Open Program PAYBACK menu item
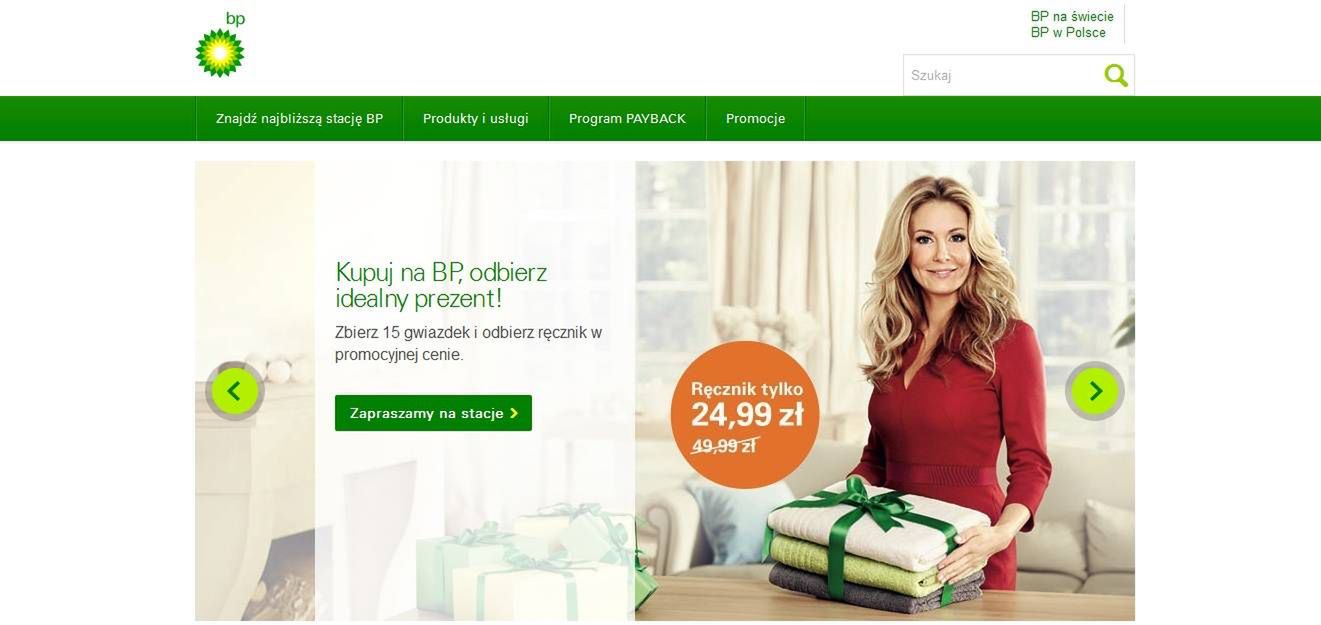Viewport: 1321px width, 625px height. click(x=627, y=118)
